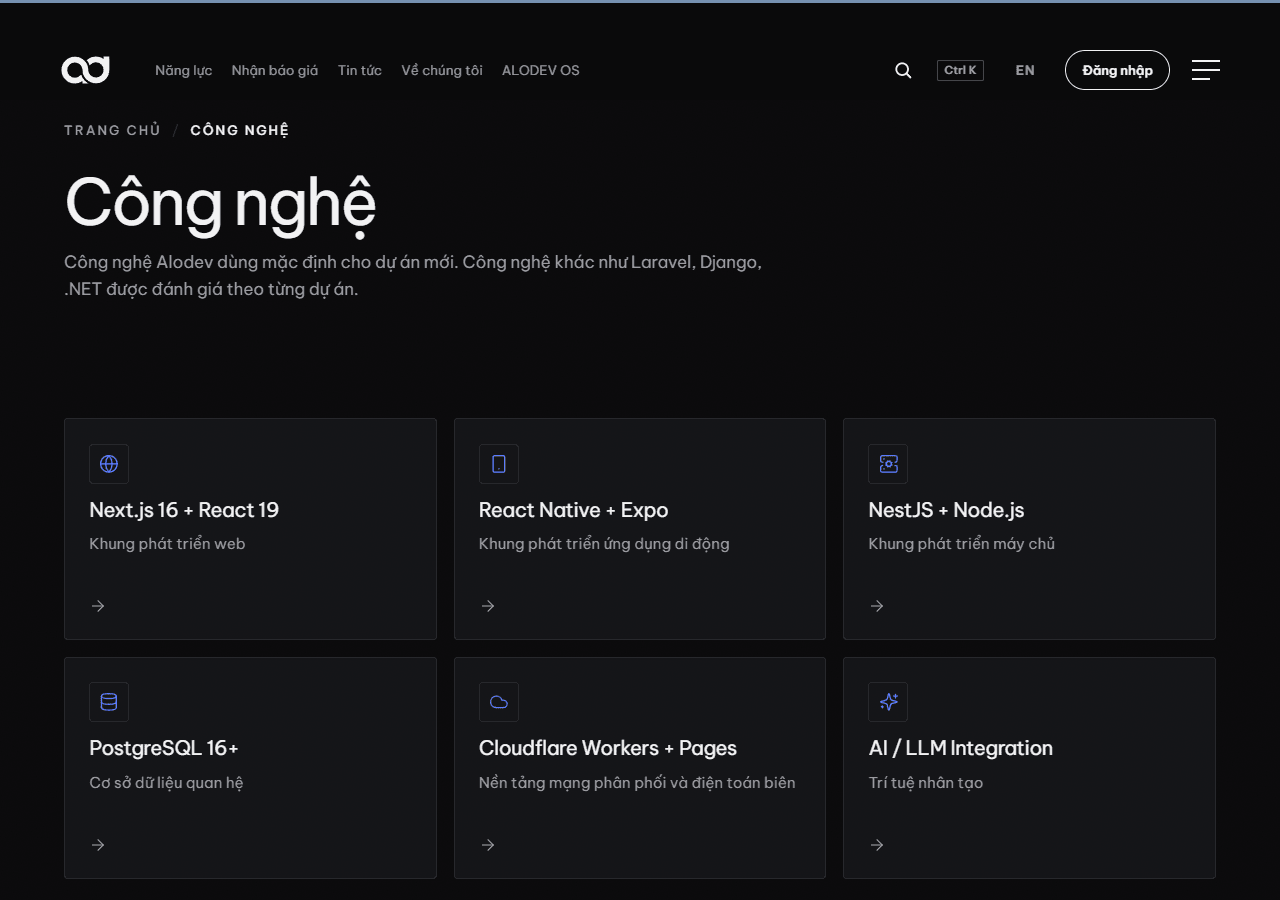Open the search magnifier icon
This screenshot has width=1280, height=900.
tap(903, 70)
